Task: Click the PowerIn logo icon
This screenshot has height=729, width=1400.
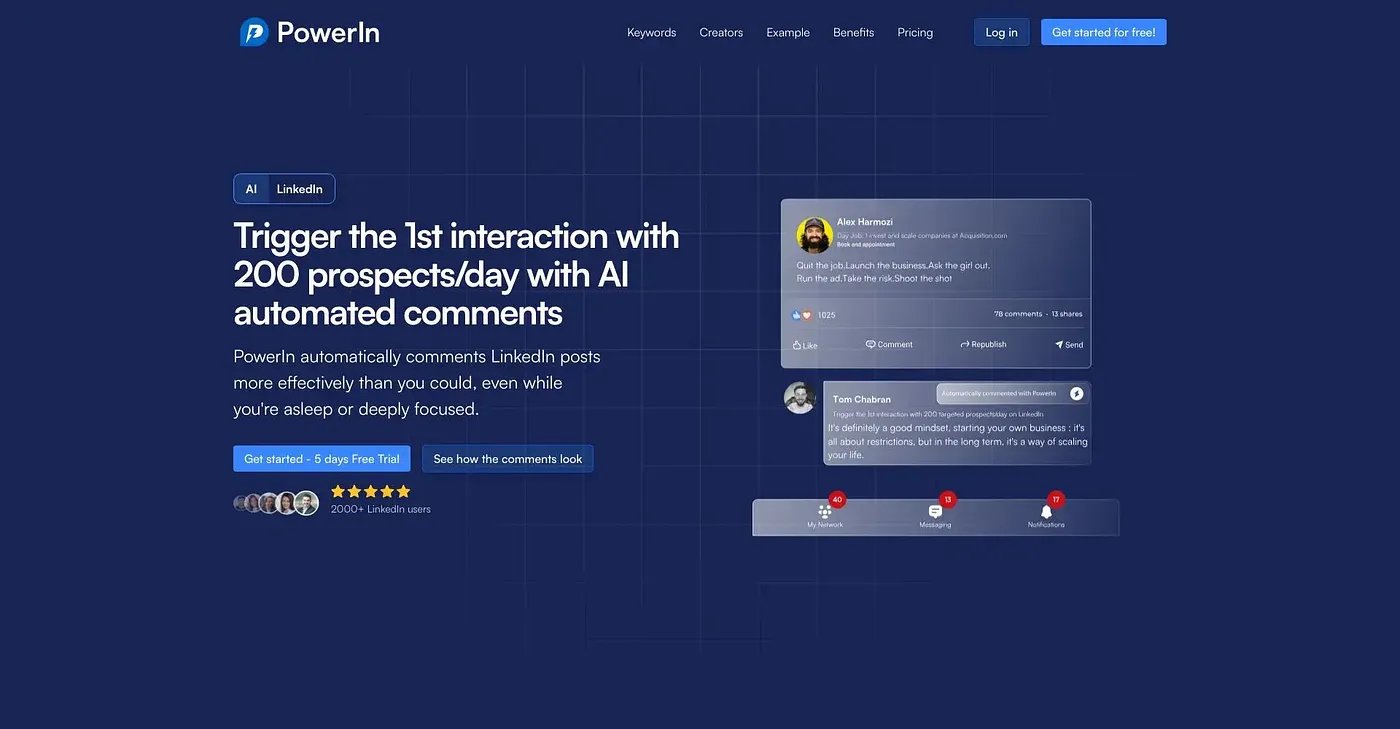Action: [x=254, y=32]
